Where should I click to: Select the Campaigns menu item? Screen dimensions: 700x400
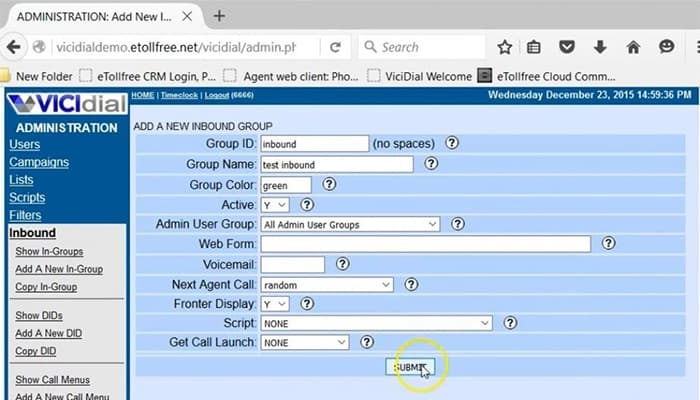click(x=39, y=162)
